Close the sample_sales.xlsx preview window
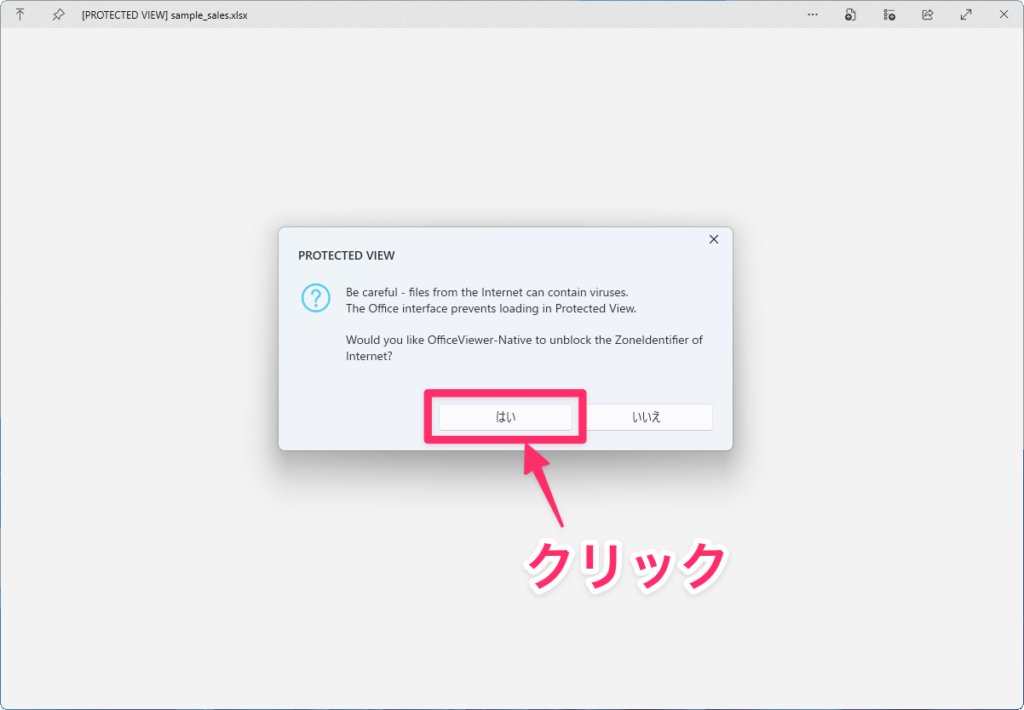 pos(1003,15)
